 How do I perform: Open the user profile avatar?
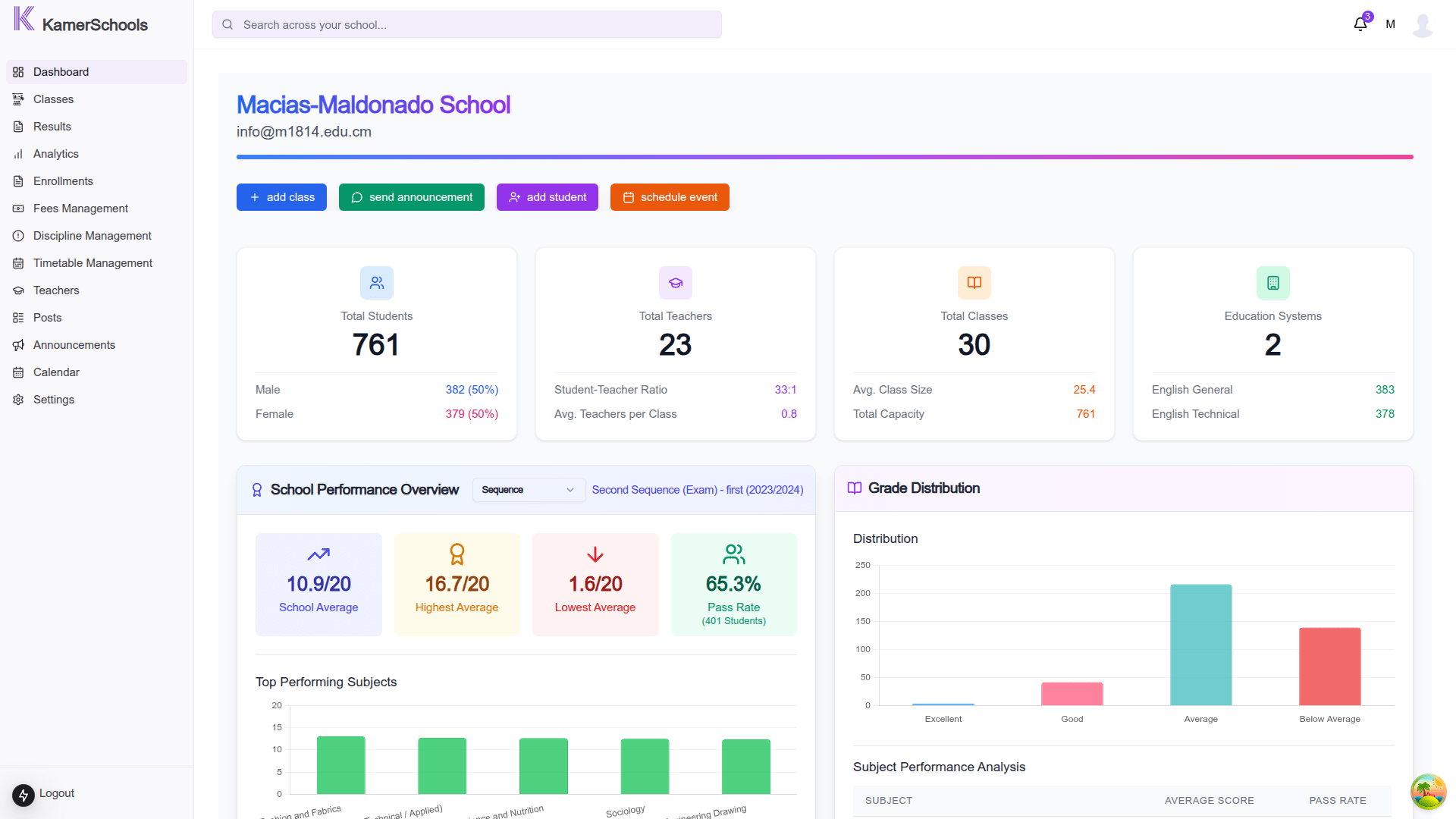point(1423,24)
